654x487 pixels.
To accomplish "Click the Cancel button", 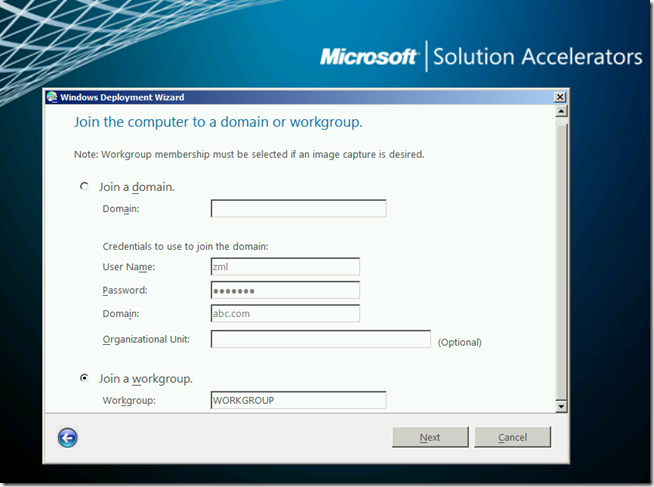I will coord(513,437).
